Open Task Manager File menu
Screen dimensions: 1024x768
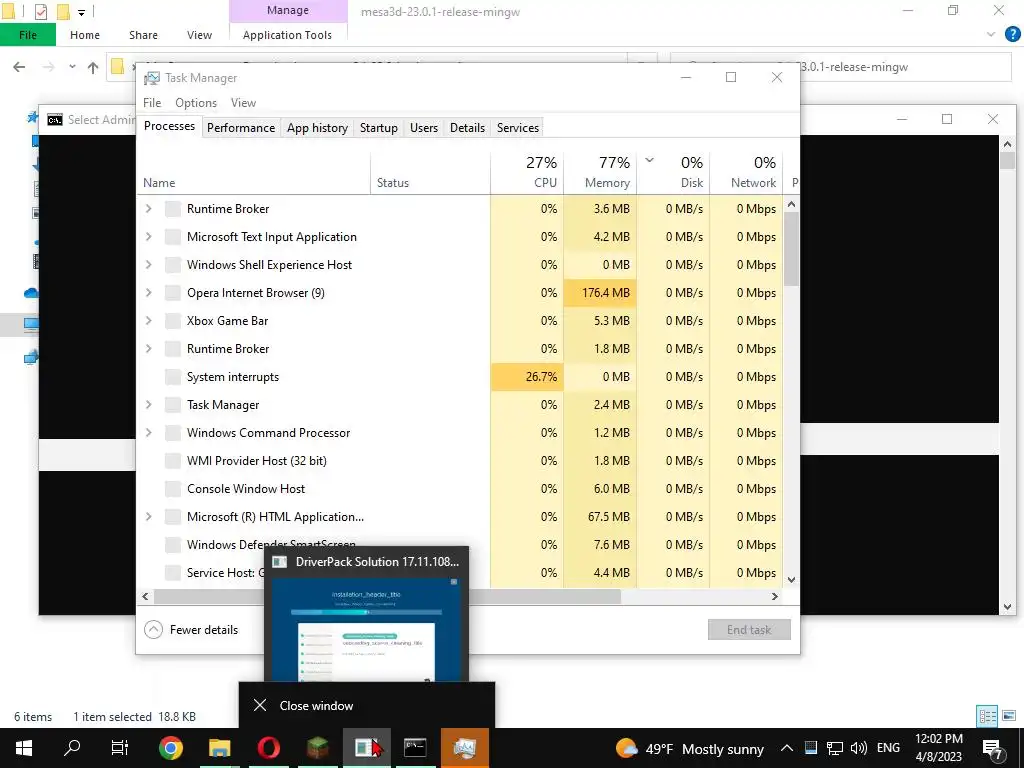point(152,103)
